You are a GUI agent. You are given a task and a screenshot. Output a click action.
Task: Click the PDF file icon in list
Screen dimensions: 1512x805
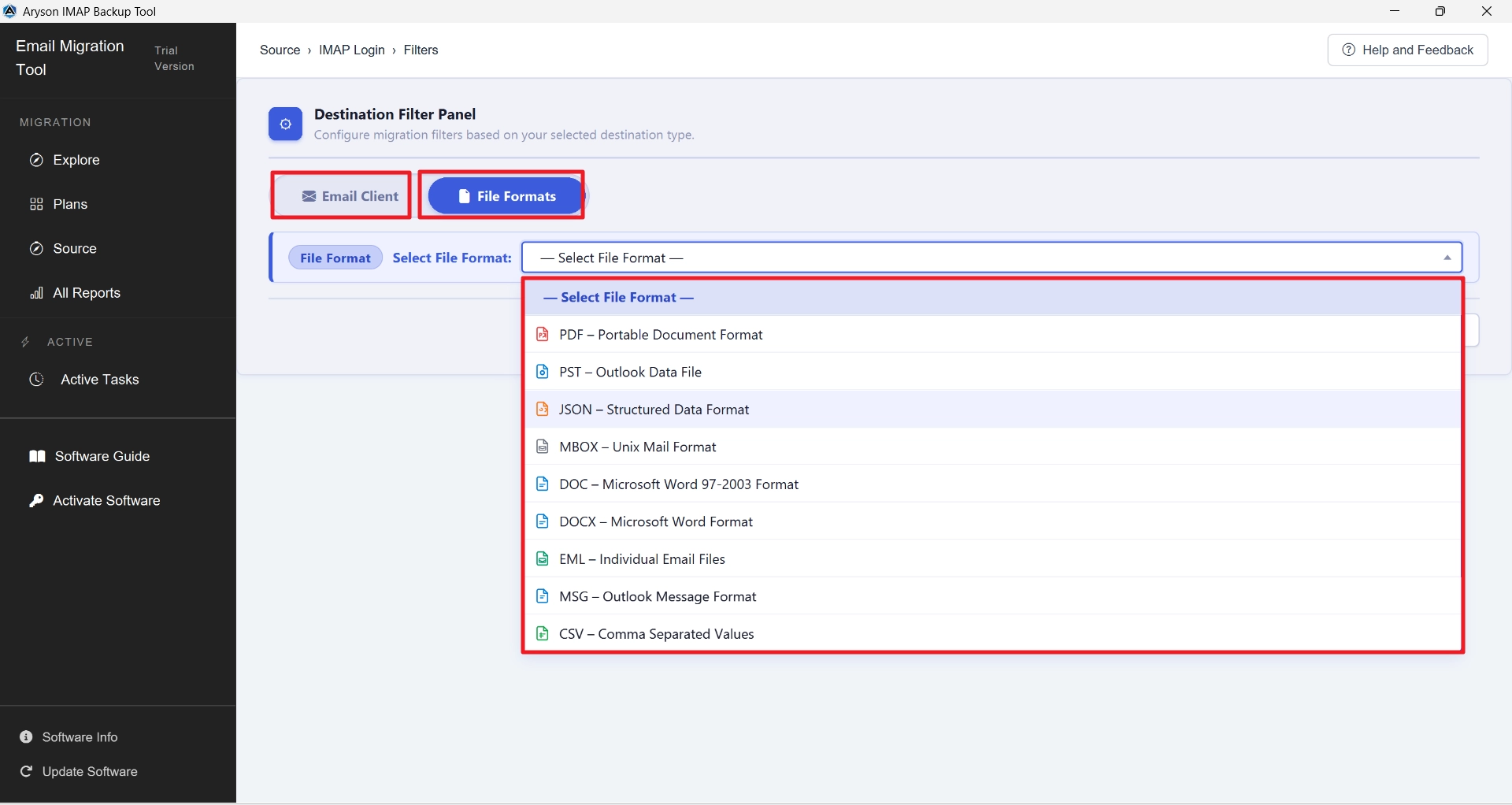coord(542,334)
